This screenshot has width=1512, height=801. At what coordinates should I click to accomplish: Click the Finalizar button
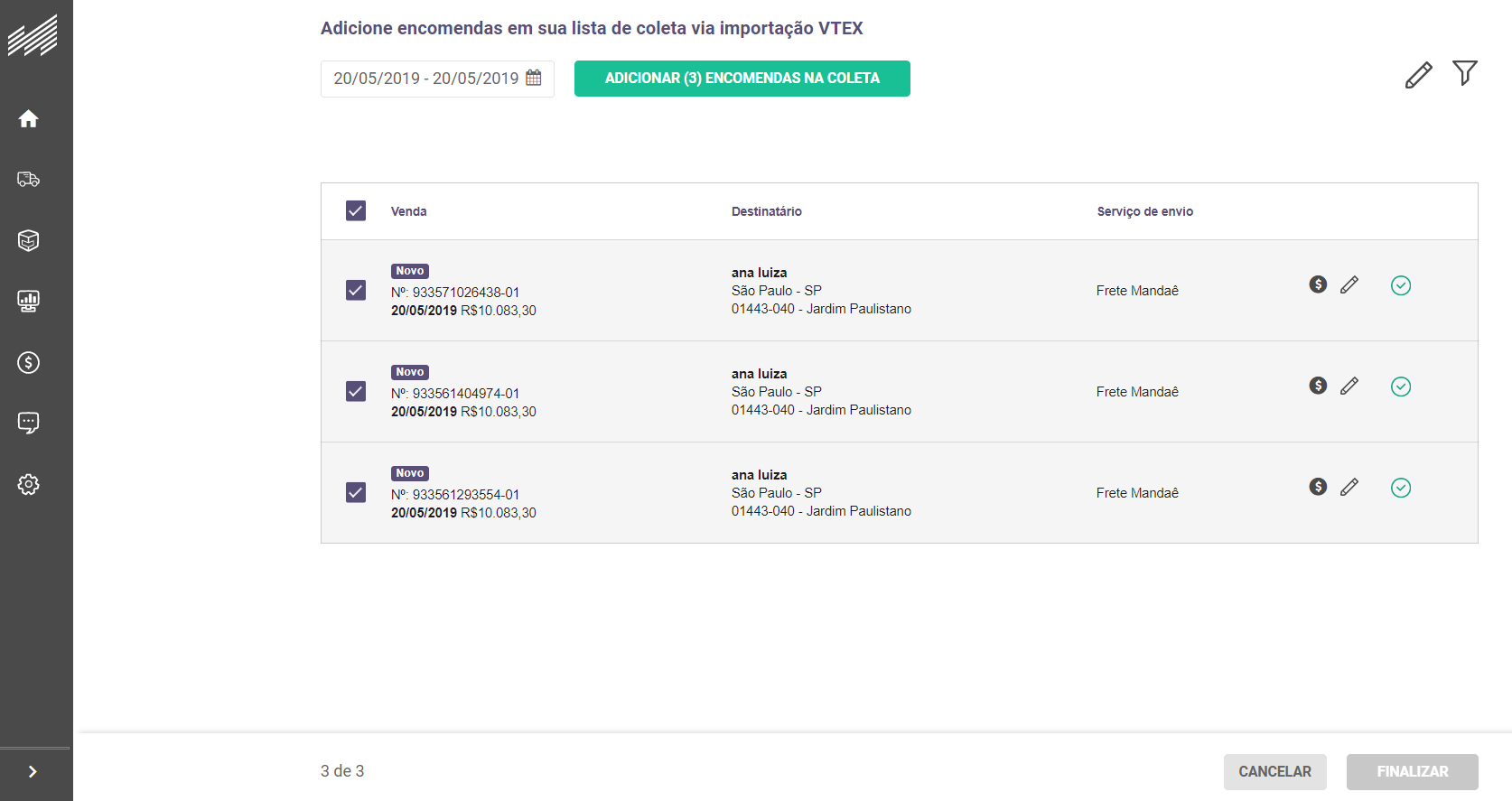click(x=1412, y=772)
